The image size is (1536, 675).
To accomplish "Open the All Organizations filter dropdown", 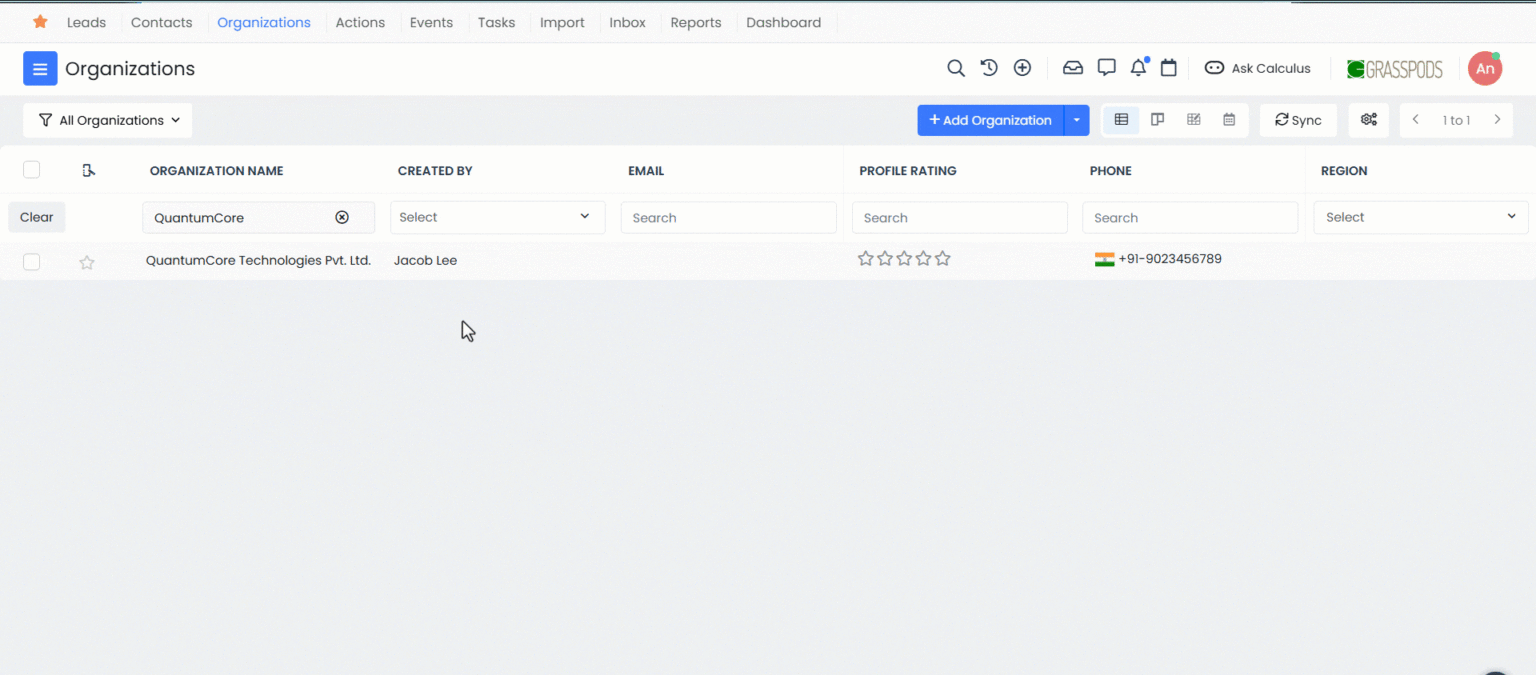I will click(x=108, y=120).
